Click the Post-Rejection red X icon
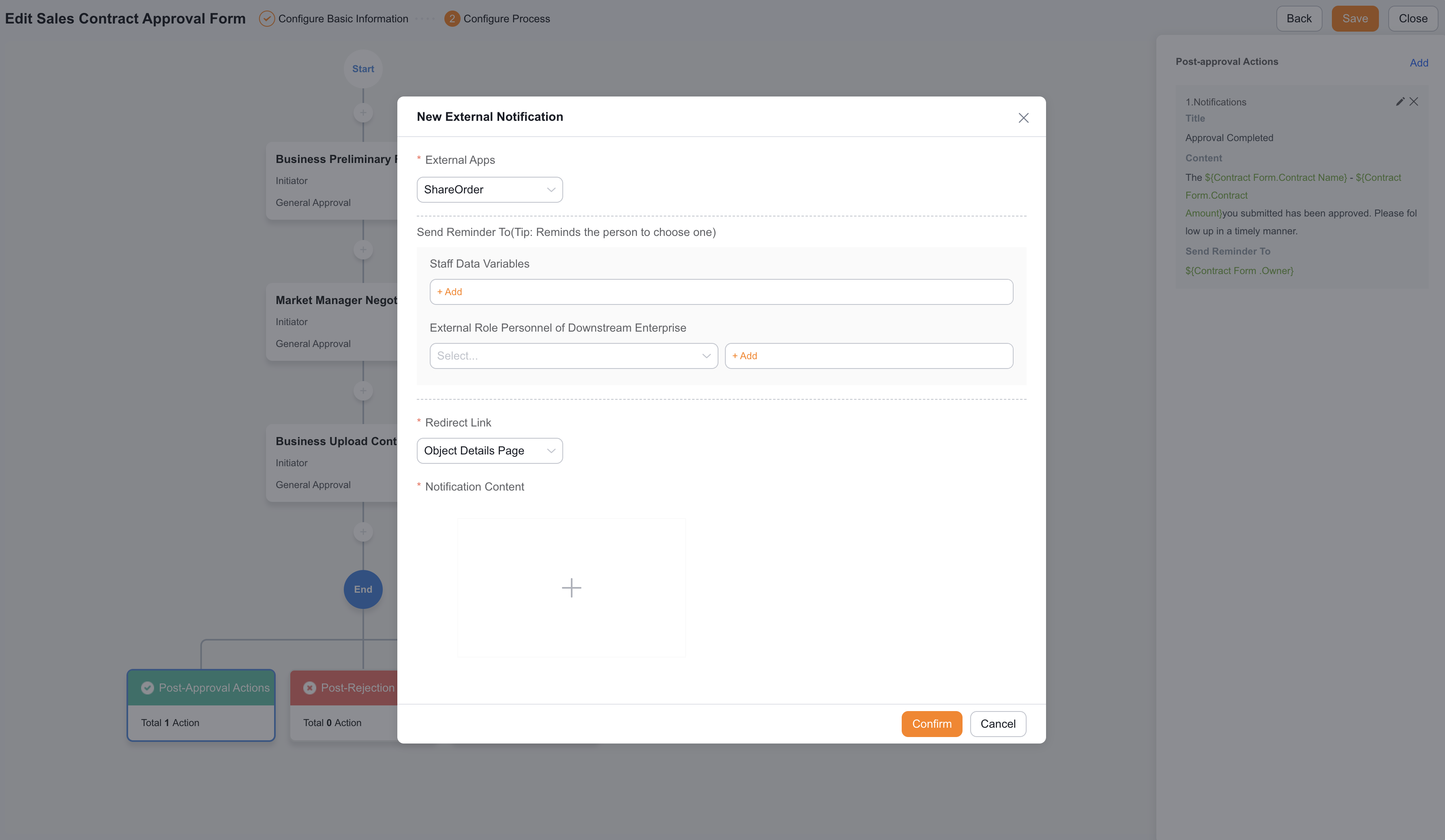The image size is (1445, 840). point(309,688)
